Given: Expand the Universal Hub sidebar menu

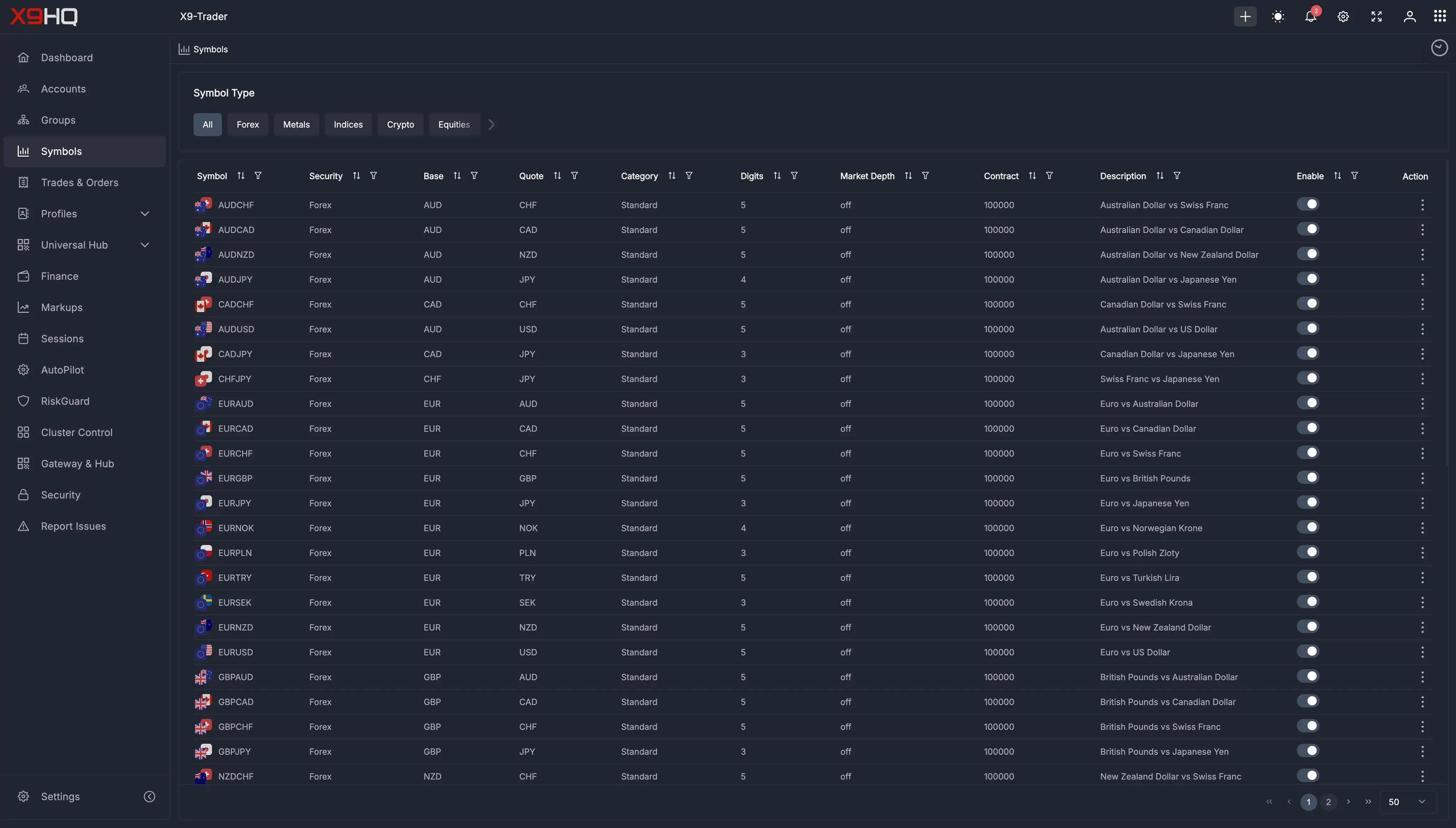Looking at the screenshot, I should pyautogui.click(x=144, y=245).
